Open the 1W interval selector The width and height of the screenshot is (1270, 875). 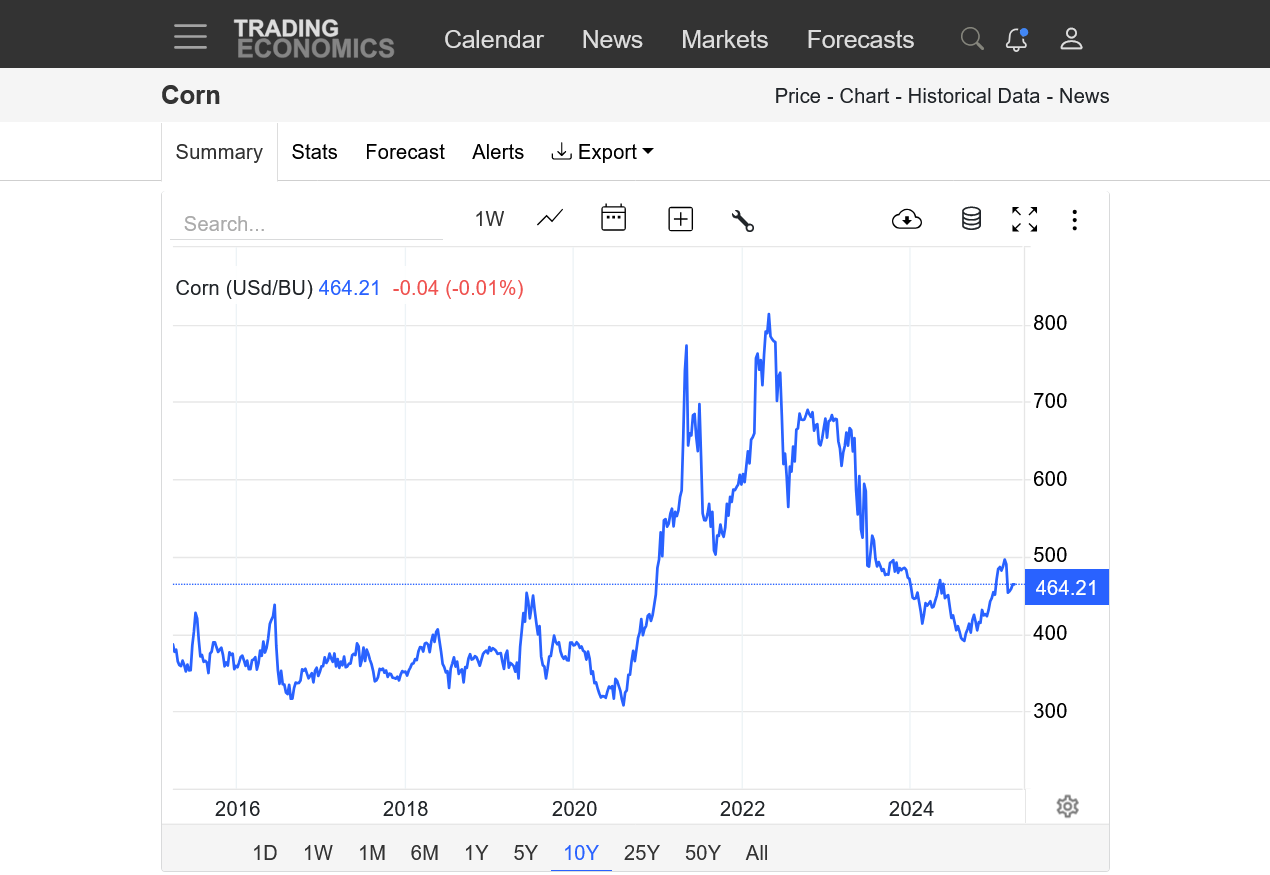489,219
